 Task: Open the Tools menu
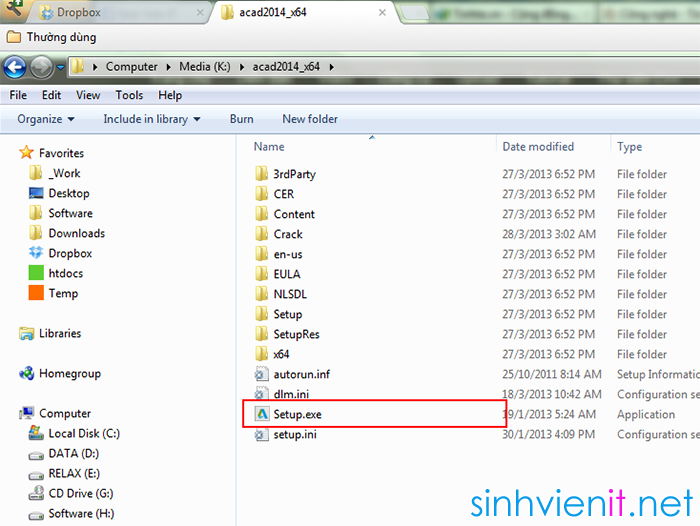tap(129, 95)
